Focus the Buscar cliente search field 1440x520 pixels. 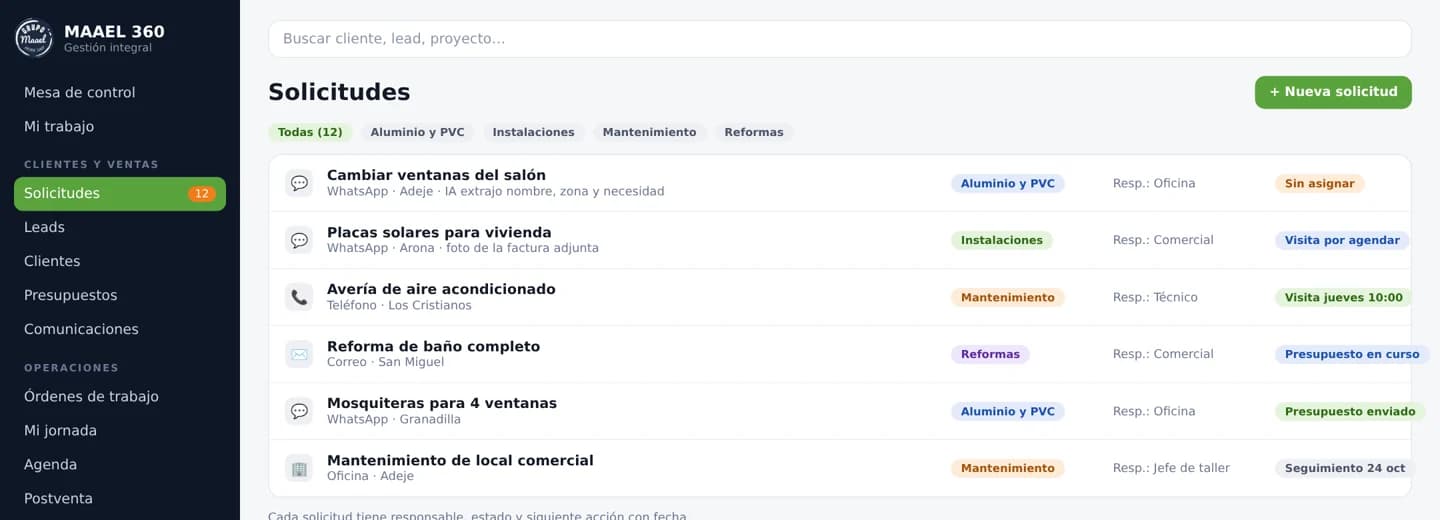point(840,39)
